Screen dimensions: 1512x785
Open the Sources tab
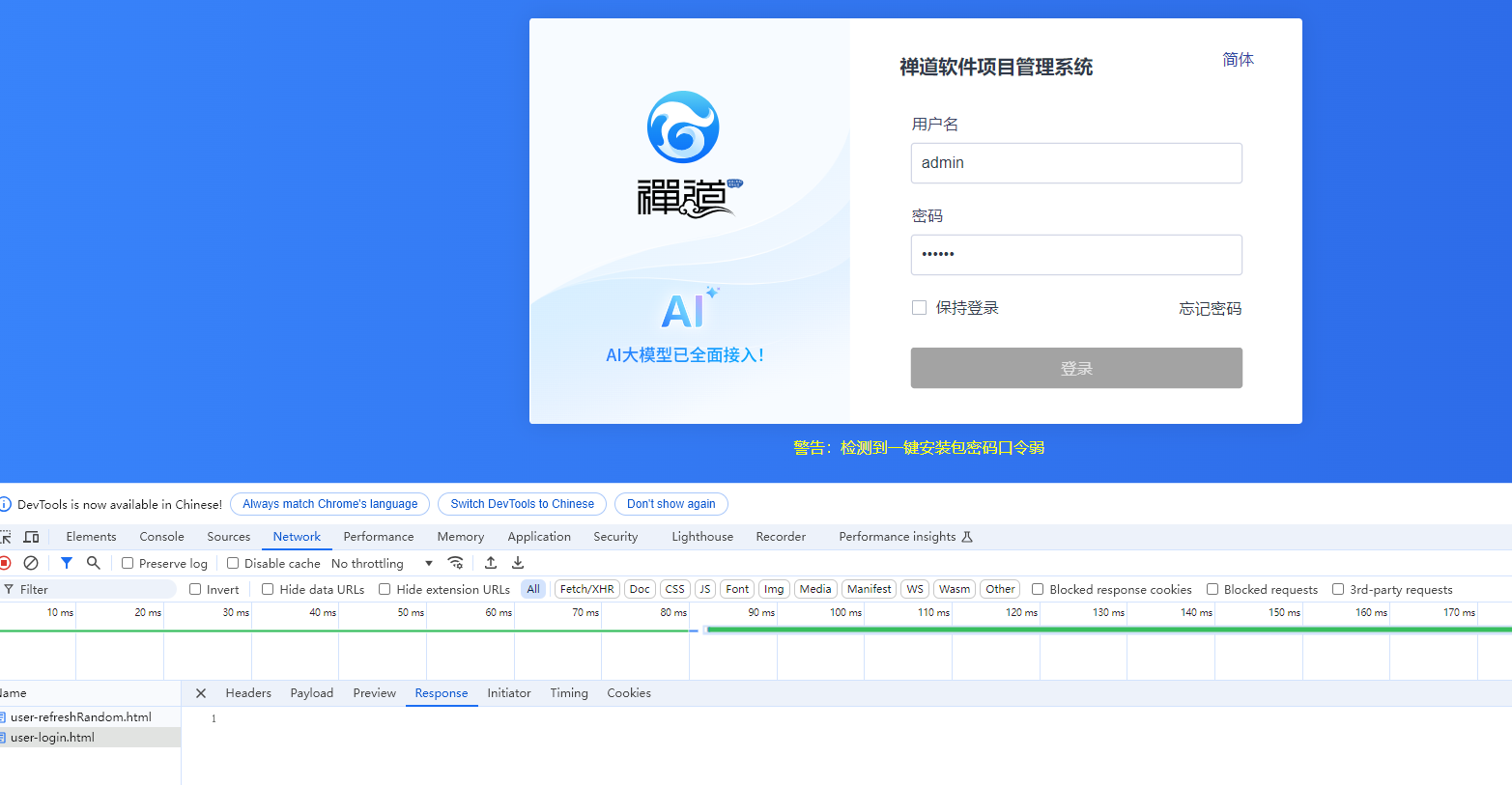[228, 537]
